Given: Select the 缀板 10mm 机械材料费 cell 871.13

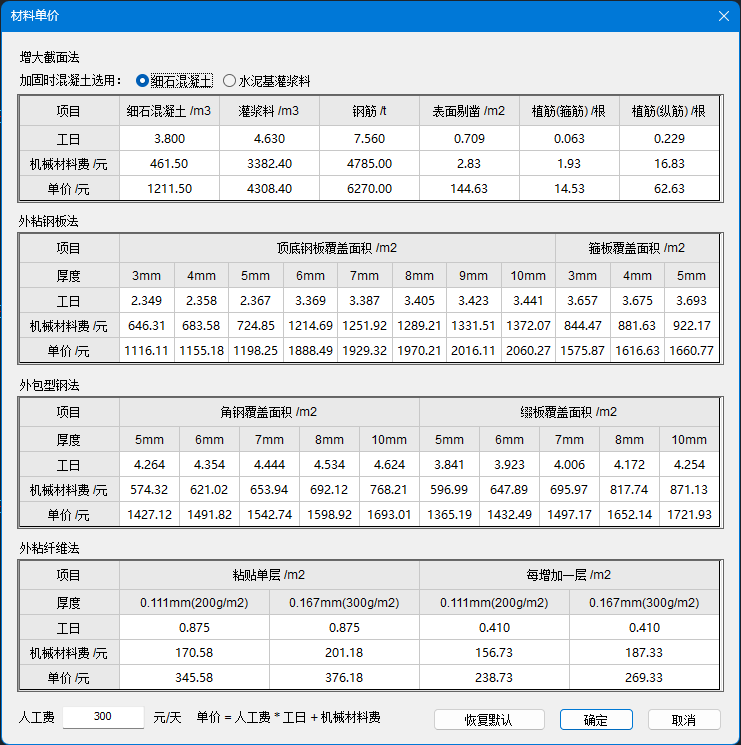Looking at the screenshot, I should (x=689, y=490).
